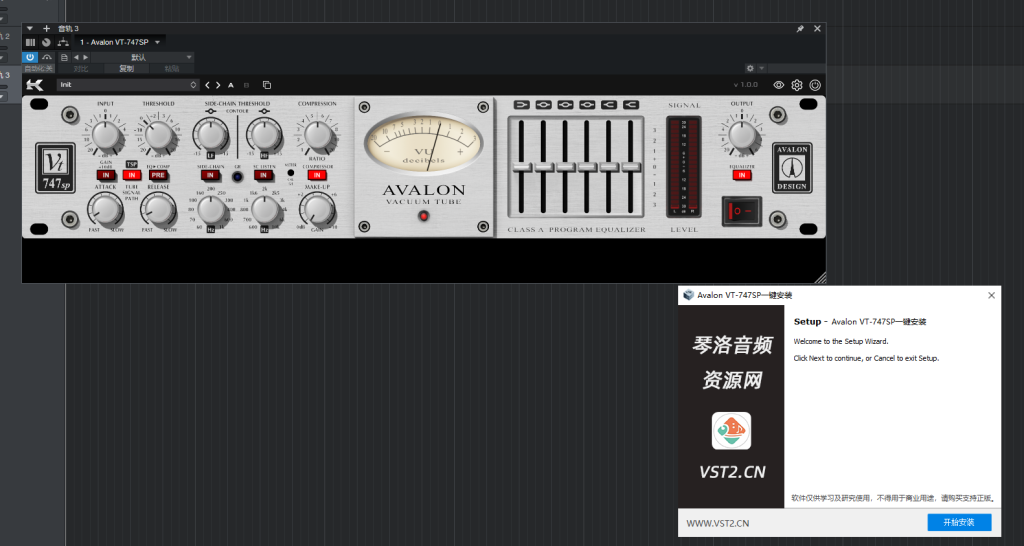Click the header gear settings icon
This screenshot has width=1024, height=546.
[x=750, y=68]
